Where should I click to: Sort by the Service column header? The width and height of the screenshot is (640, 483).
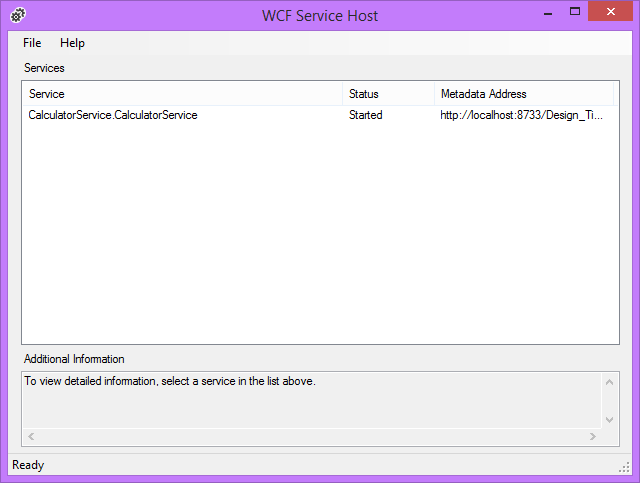click(x=181, y=94)
